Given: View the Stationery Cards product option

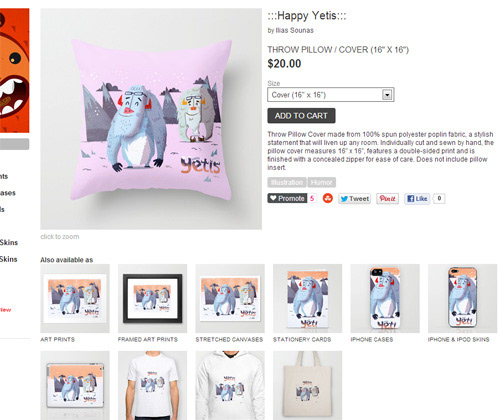Looking at the screenshot, I should 307,298.
